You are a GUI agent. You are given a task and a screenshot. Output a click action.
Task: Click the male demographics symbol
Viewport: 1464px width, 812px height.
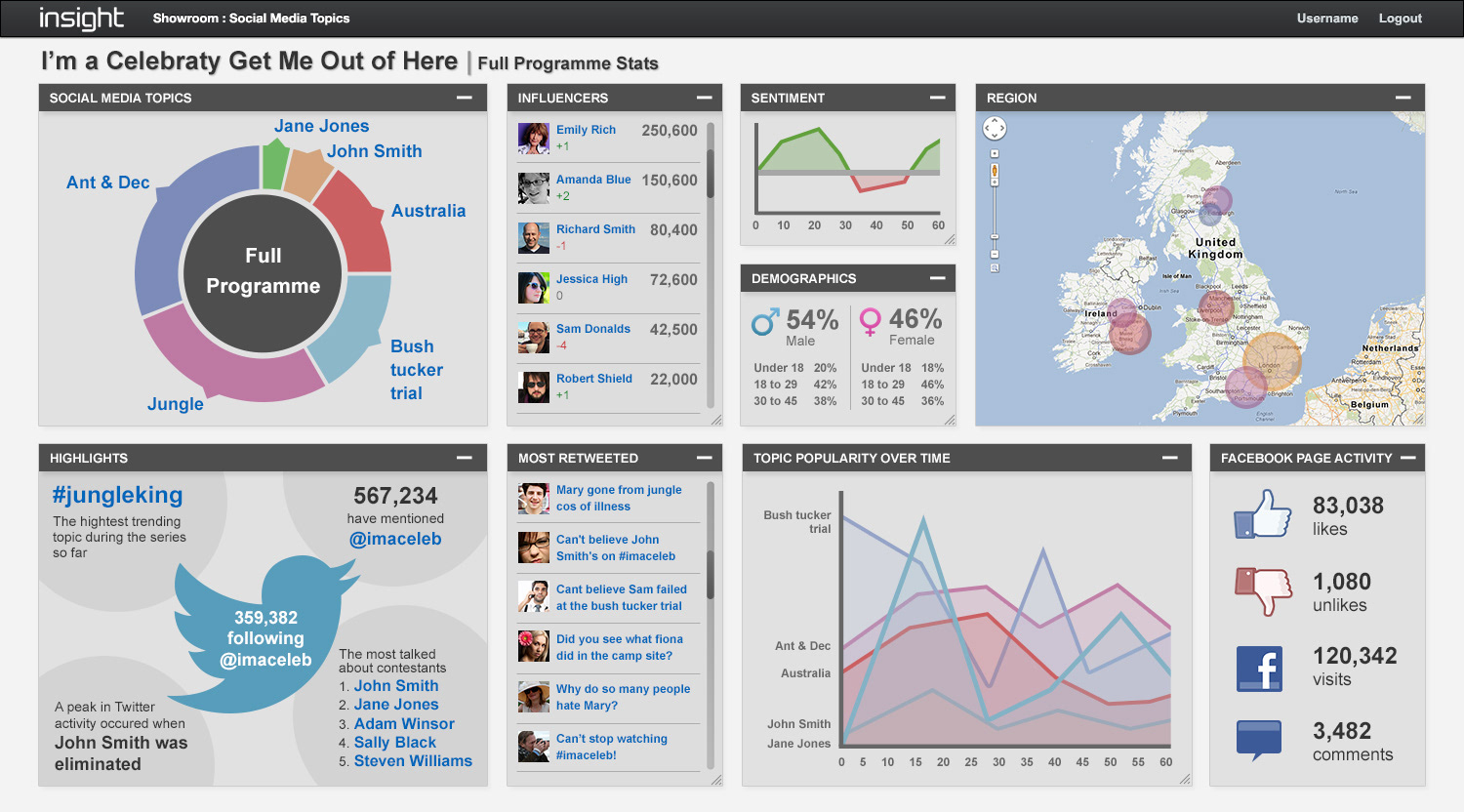pos(765,322)
